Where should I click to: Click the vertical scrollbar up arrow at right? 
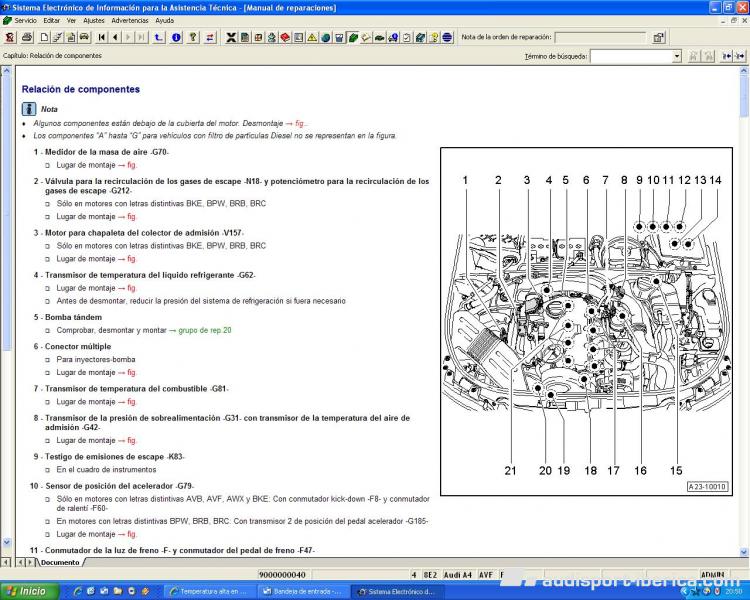(x=744, y=71)
